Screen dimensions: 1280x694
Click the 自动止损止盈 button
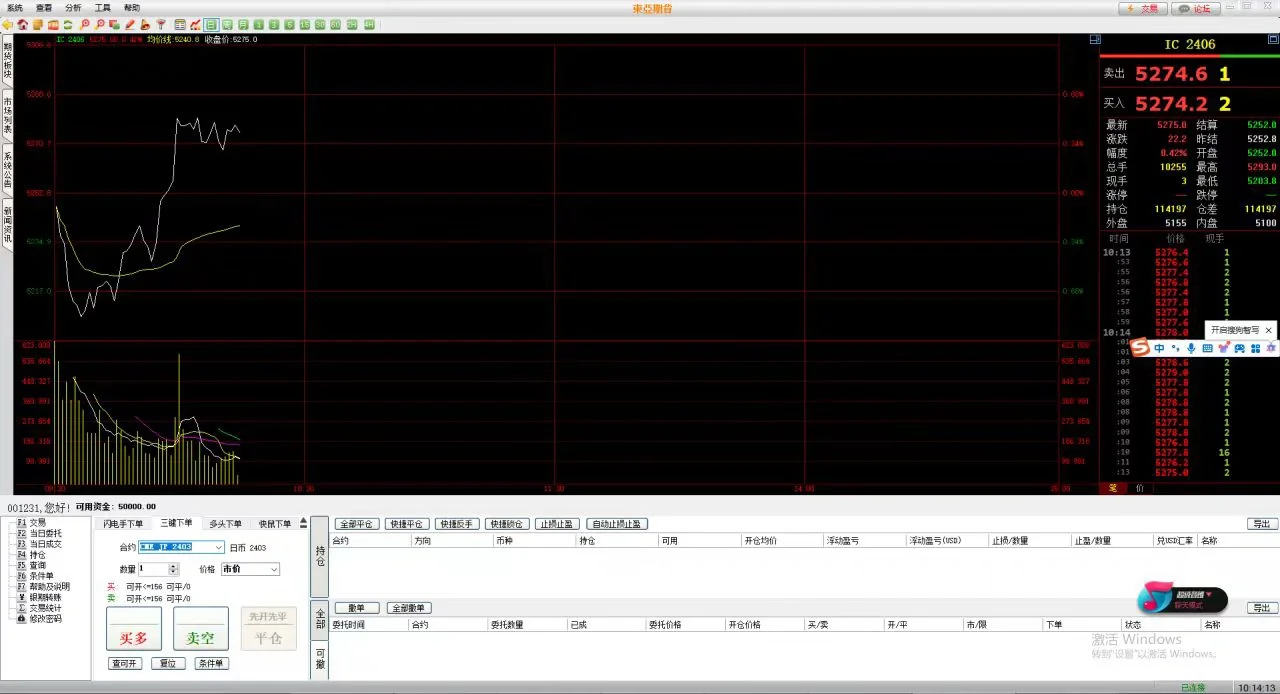tap(617, 524)
